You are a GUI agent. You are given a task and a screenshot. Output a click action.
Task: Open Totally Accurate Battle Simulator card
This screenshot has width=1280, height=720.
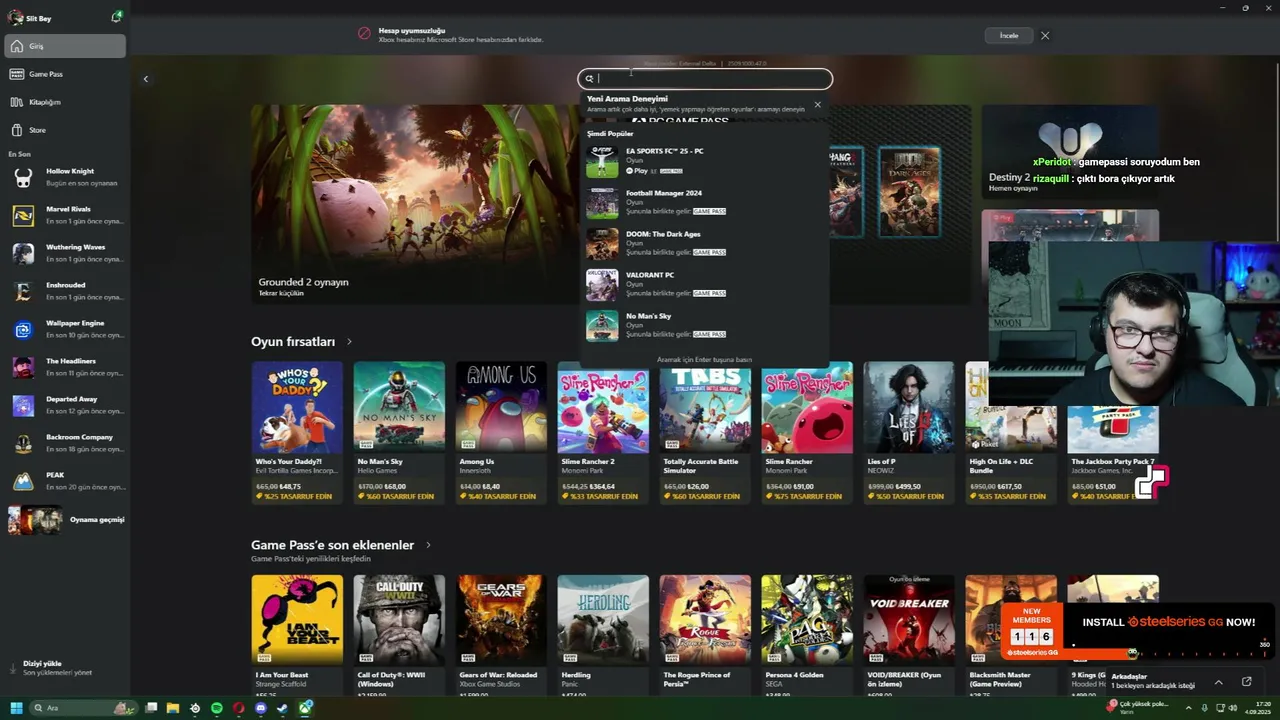coord(705,432)
